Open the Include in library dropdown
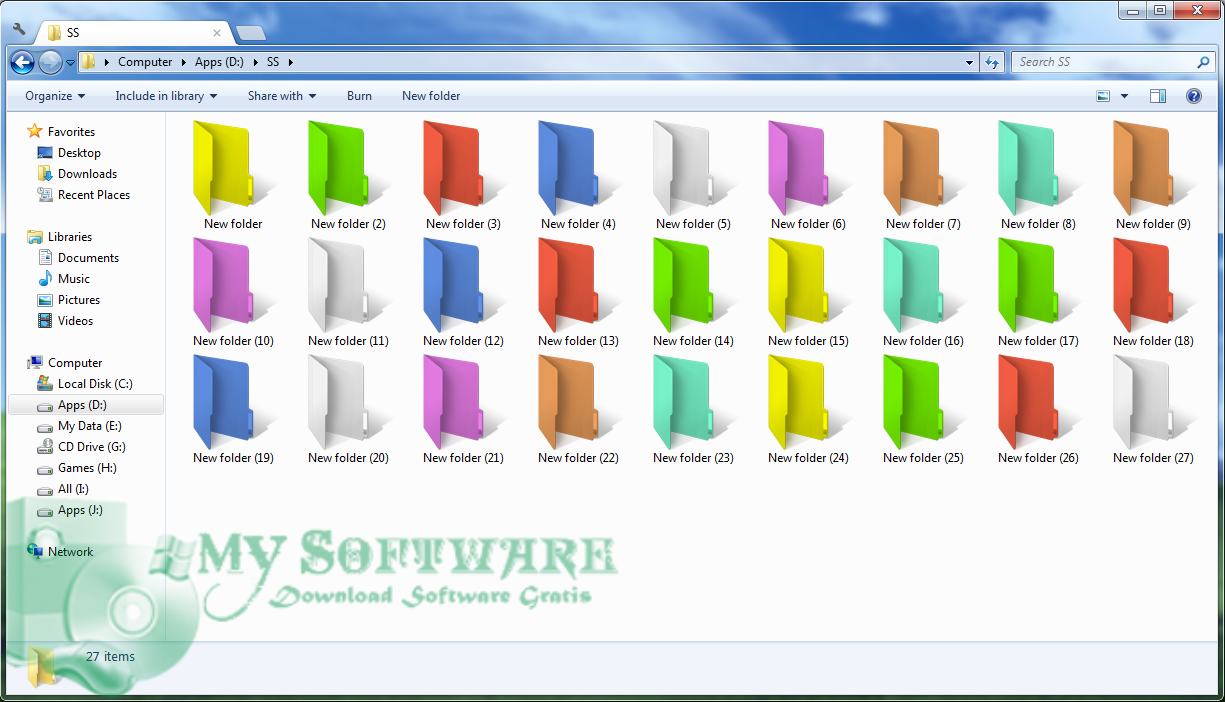Image resolution: width=1225 pixels, height=702 pixels. (x=166, y=95)
